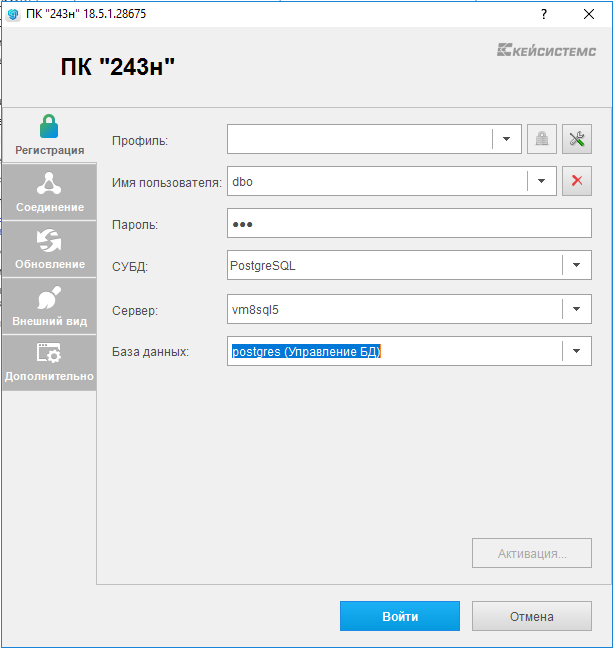Click the Активация... button

click(532, 553)
